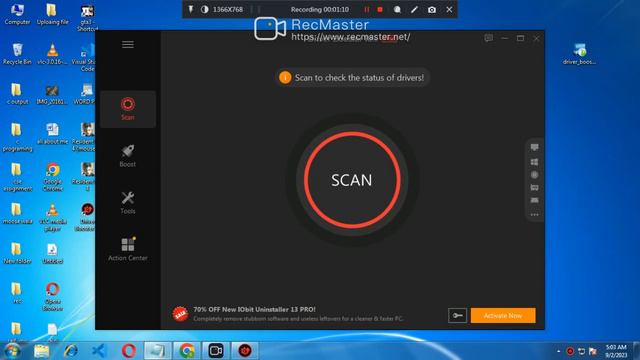Click the fifth device icon in right panel

(534, 200)
